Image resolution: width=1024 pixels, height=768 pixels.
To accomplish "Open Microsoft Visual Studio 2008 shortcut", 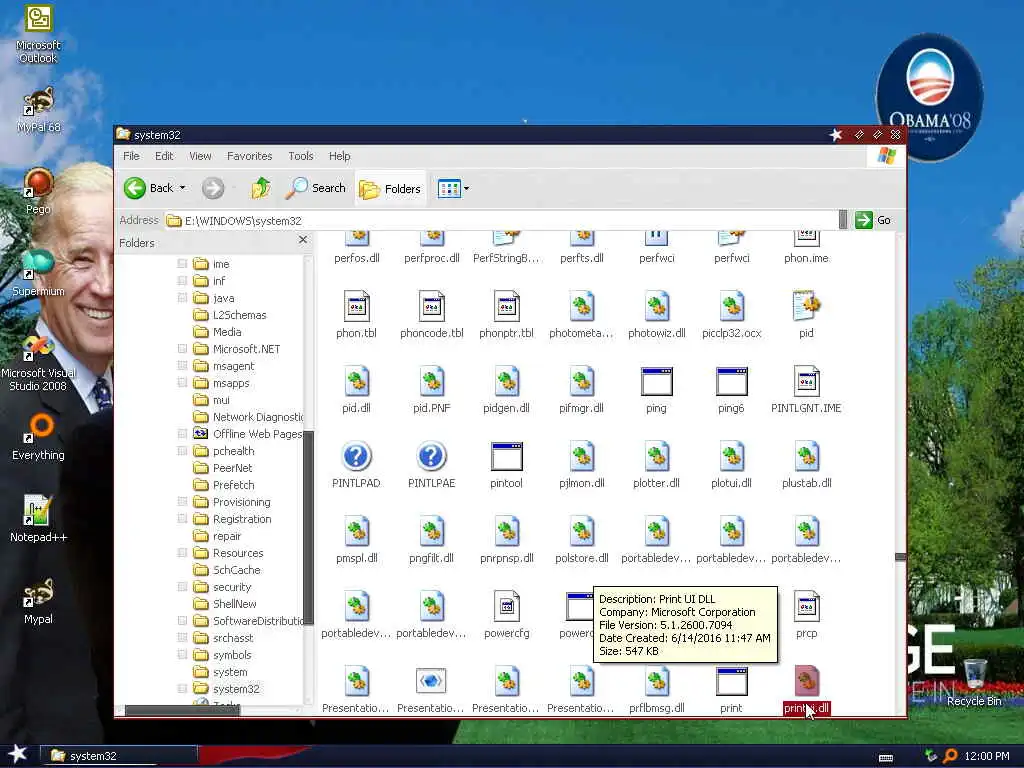I will [38, 363].
